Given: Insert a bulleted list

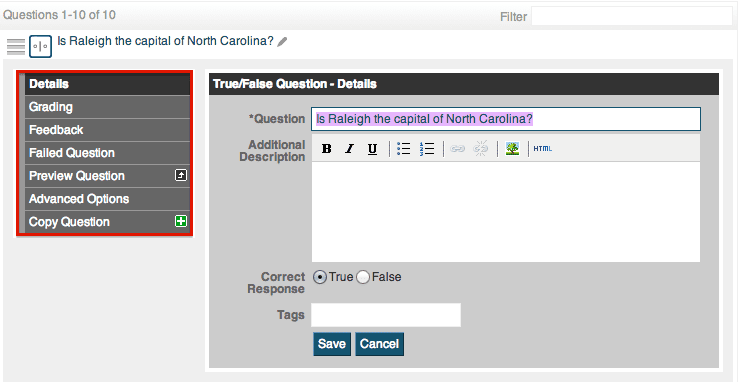Looking at the screenshot, I should (x=403, y=149).
